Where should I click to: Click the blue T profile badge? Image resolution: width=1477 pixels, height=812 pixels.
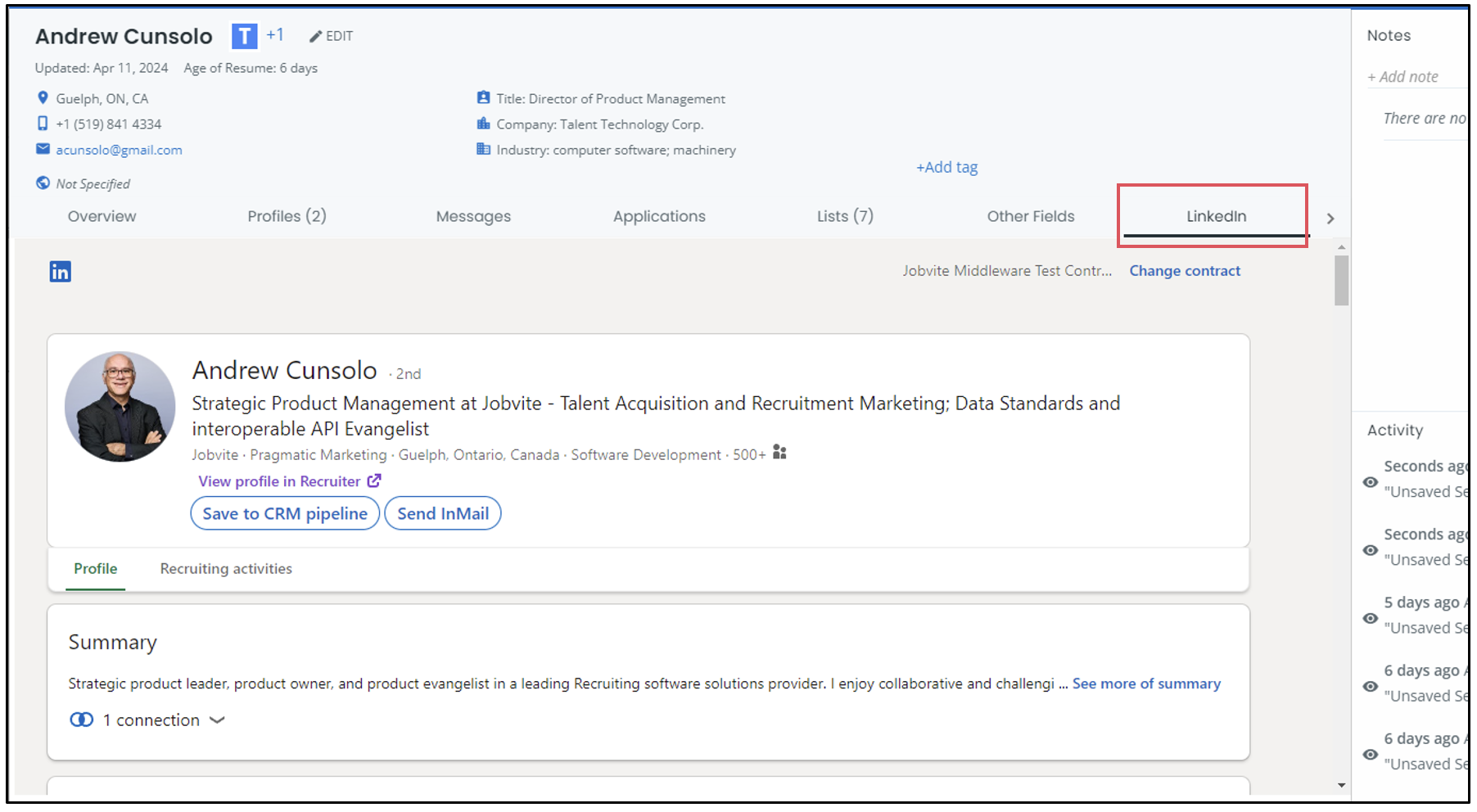pos(244,36)
